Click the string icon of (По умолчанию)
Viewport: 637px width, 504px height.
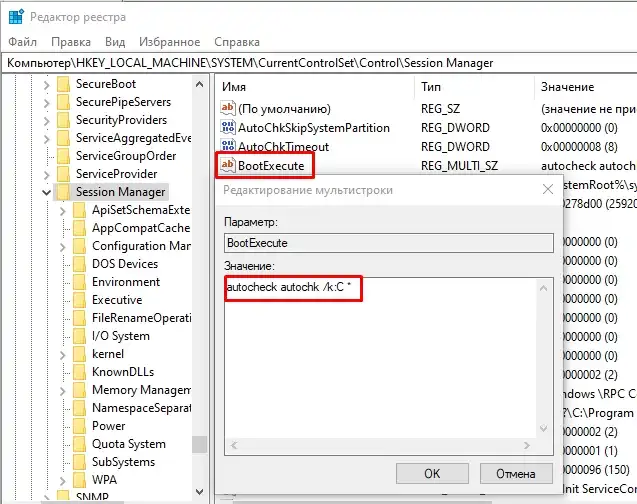pos(228,108)
